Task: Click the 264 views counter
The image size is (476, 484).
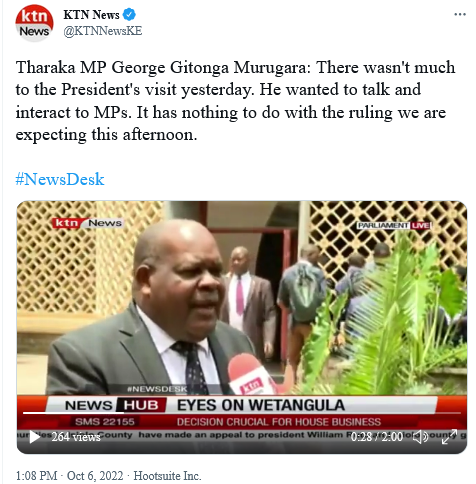Action: tap(76, 437)
